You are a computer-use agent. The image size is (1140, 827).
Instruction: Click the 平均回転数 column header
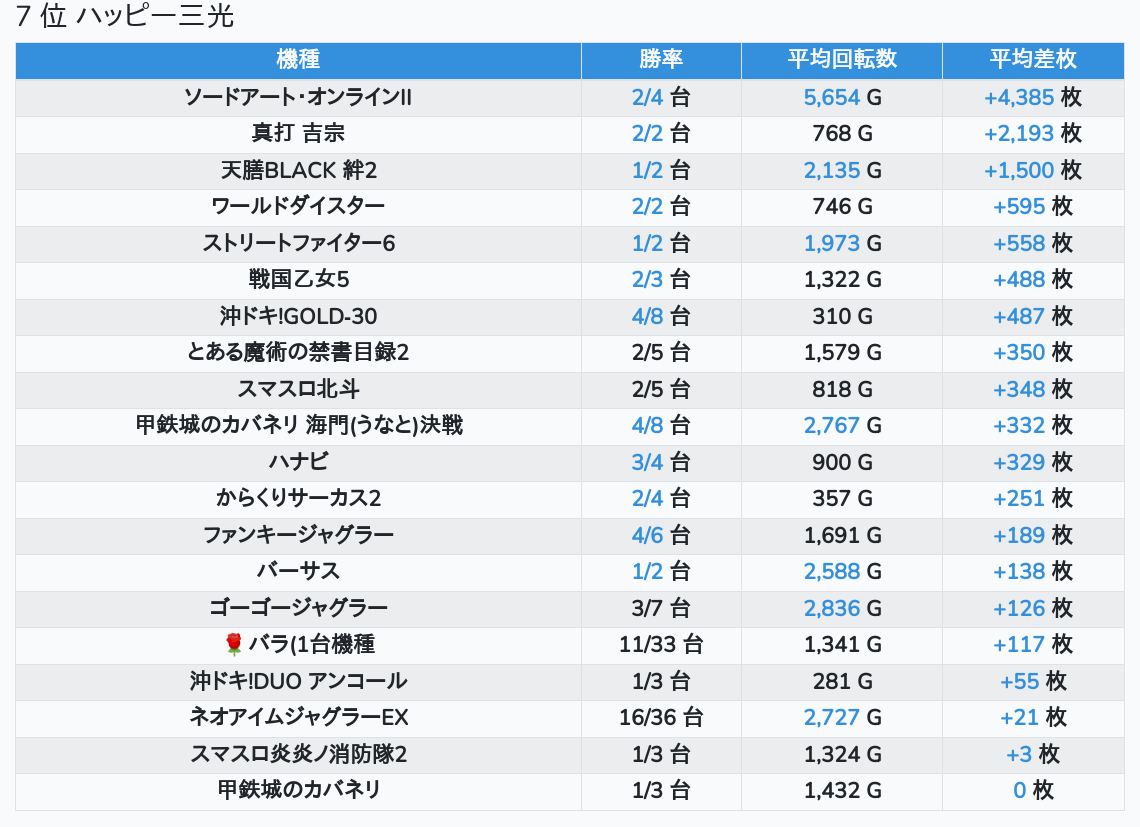(842, 60)
